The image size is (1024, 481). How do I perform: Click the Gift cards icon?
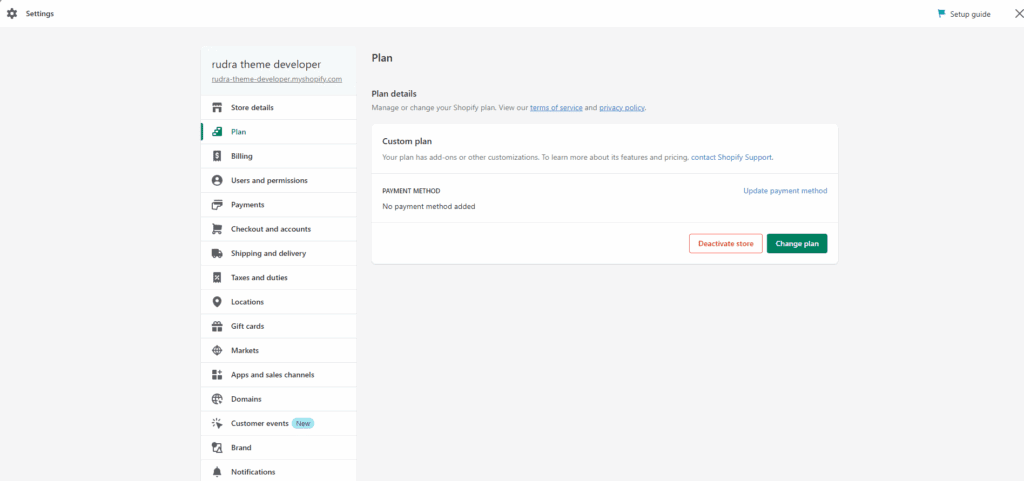click(217, 326)
